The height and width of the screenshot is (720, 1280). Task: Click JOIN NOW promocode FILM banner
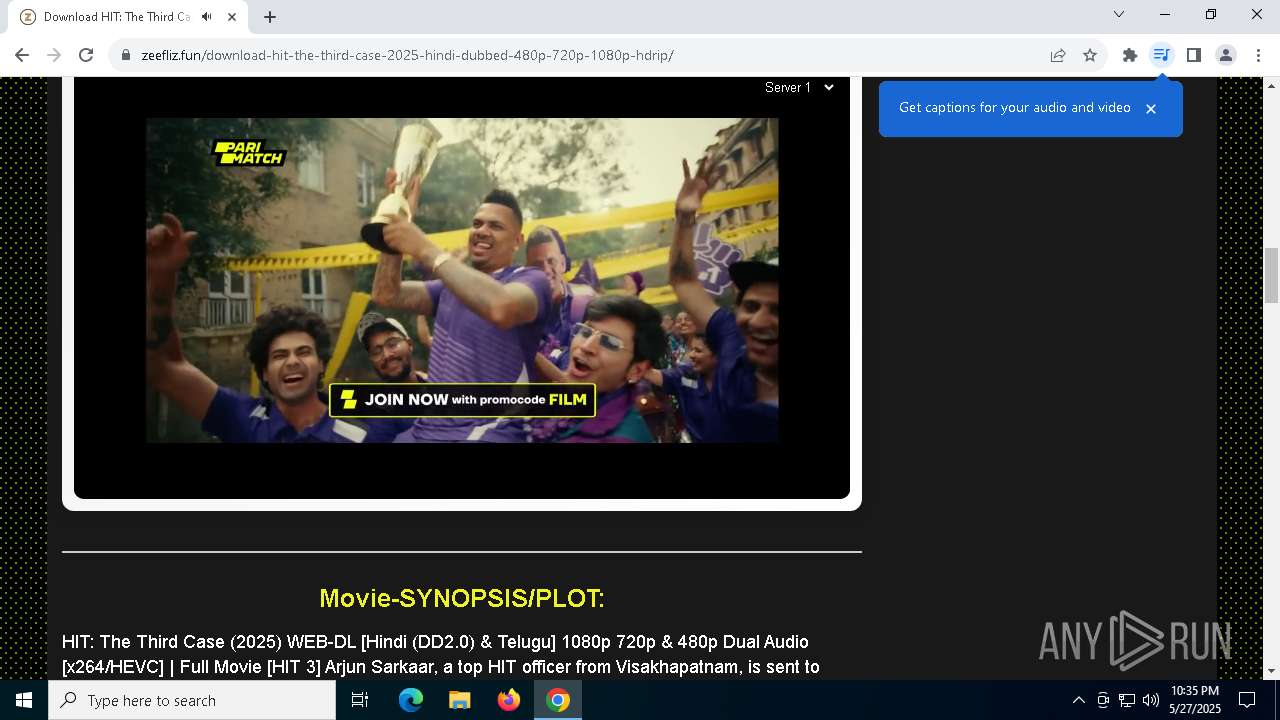point(462,400)
